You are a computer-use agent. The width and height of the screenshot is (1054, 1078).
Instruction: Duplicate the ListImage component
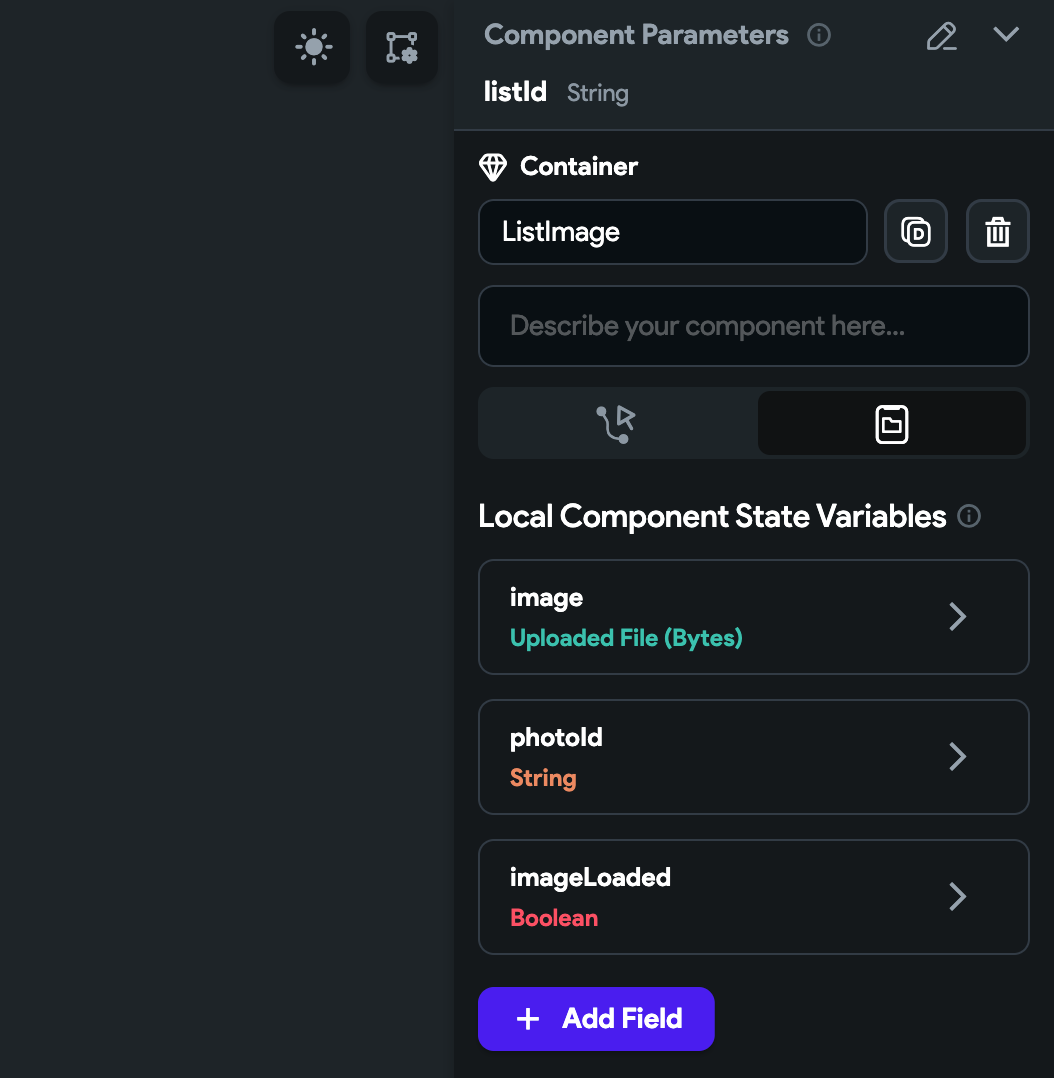[915, 232]
